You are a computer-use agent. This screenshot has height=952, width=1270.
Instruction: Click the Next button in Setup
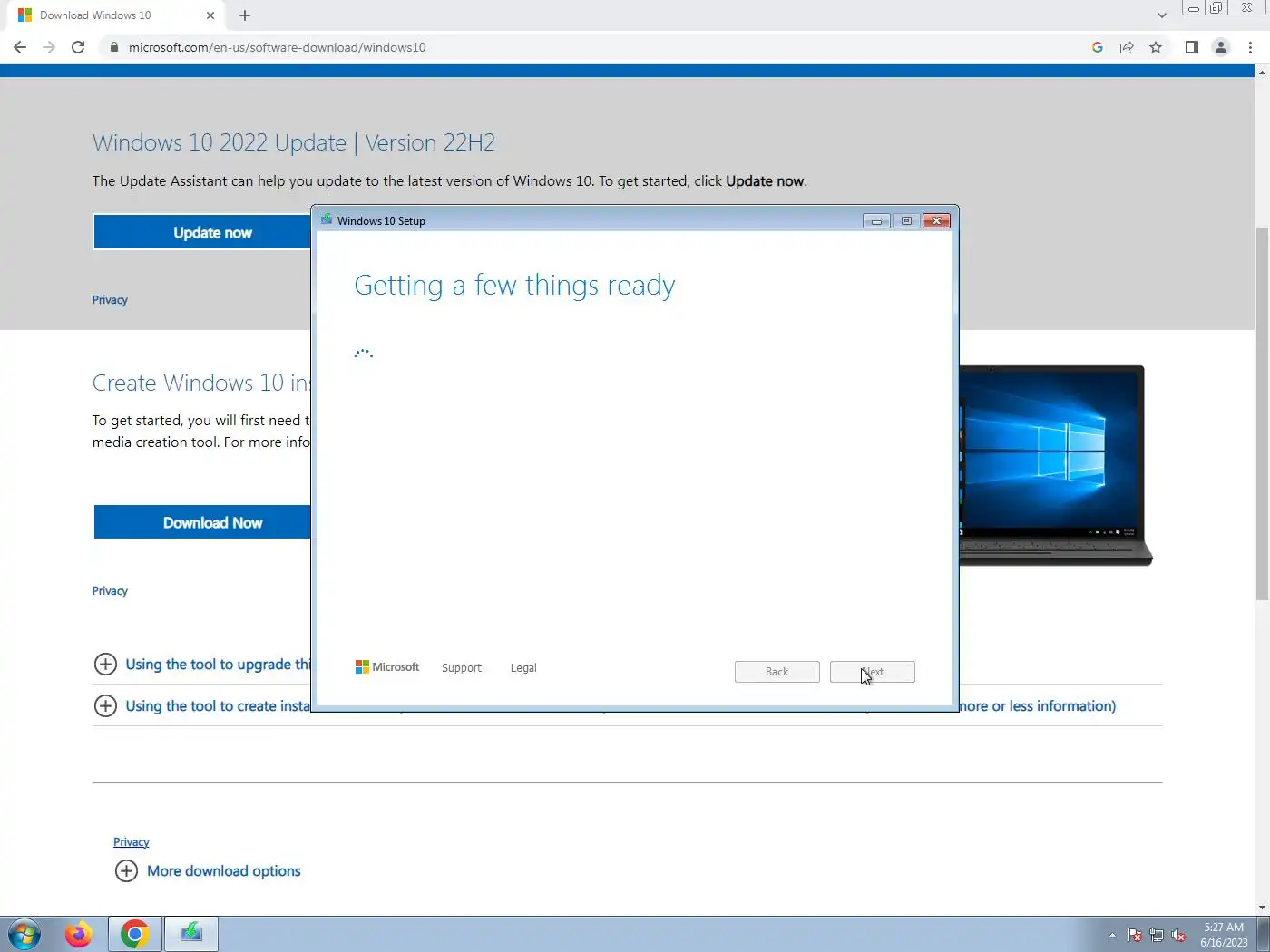tap(872, 672)
